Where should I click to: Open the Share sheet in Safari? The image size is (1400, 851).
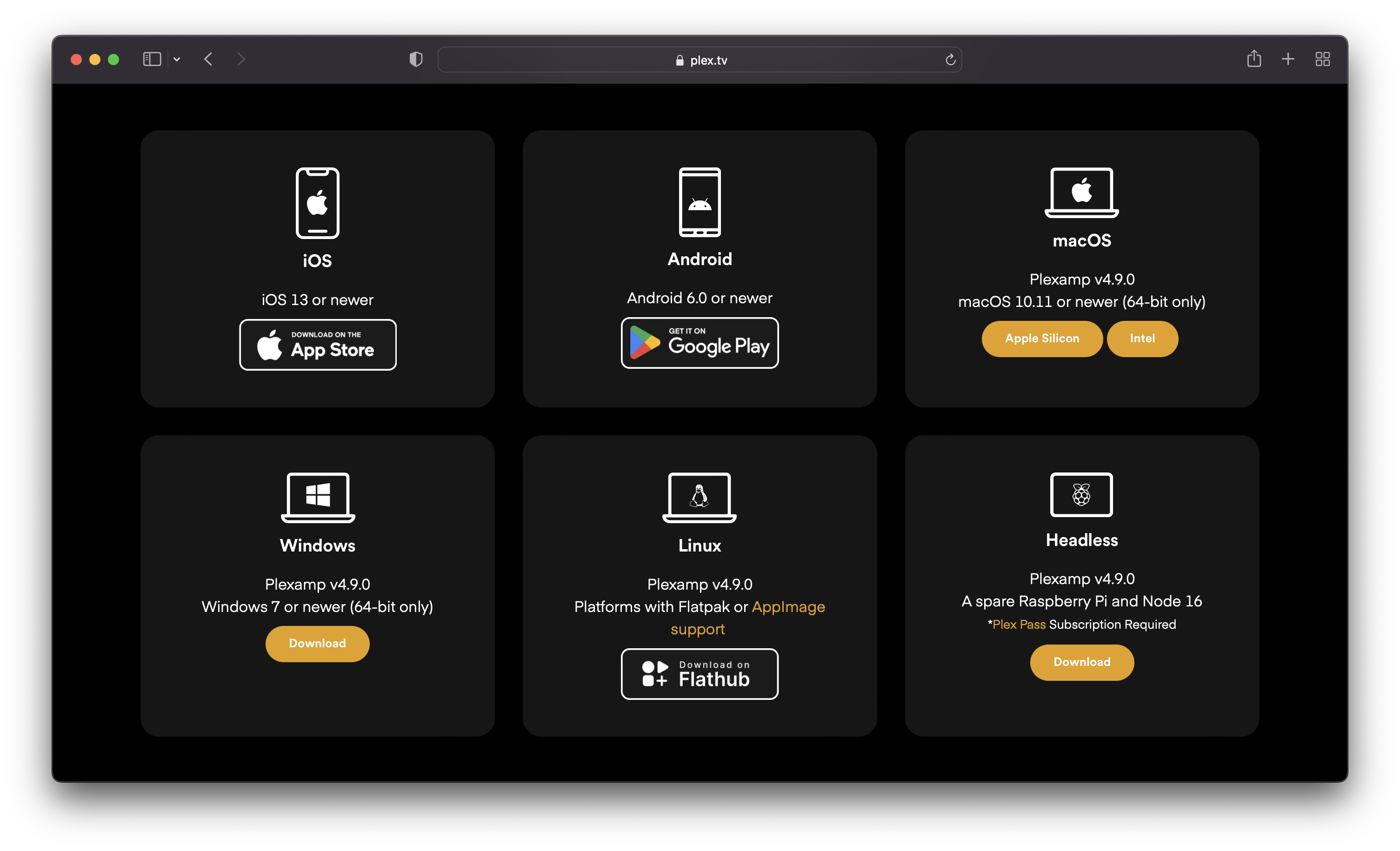pos(1253,59)
